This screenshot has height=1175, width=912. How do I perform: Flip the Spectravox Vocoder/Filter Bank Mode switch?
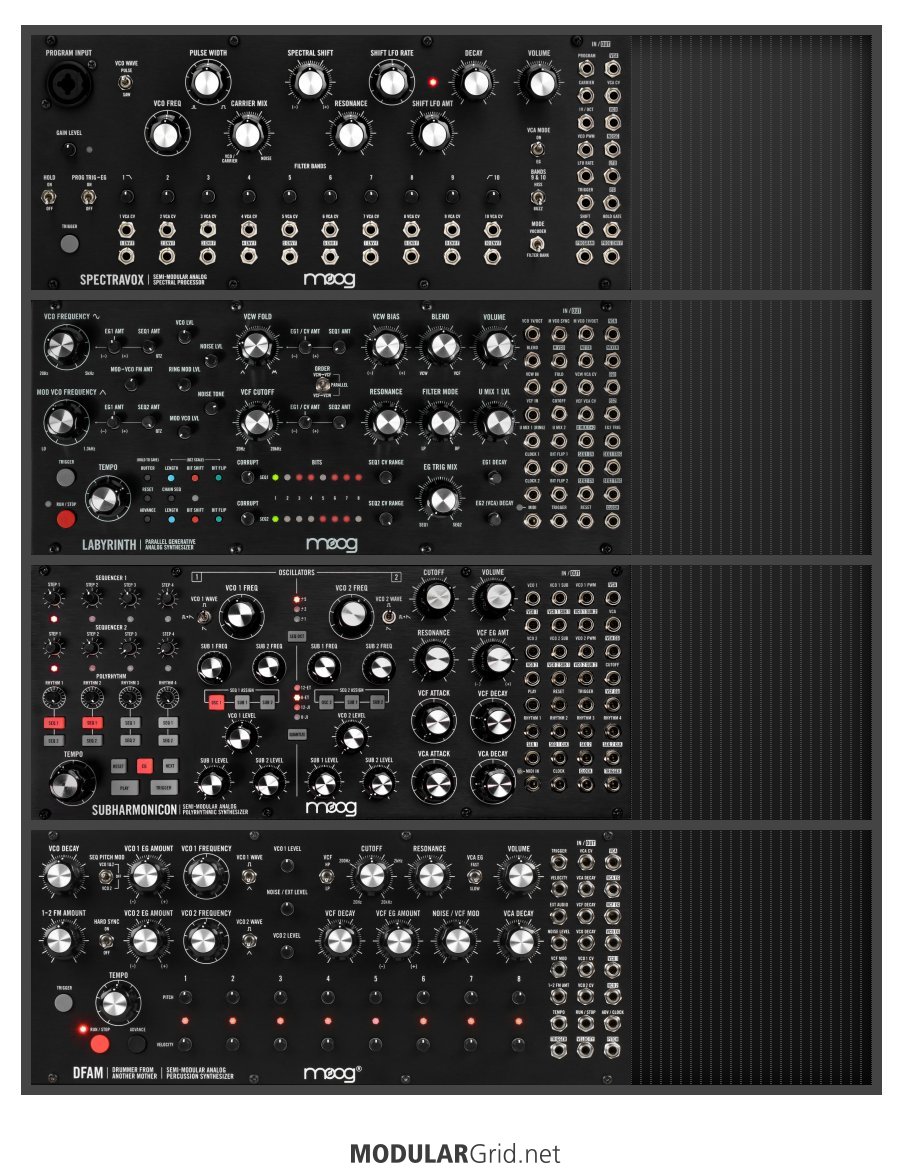pos(537,243)
